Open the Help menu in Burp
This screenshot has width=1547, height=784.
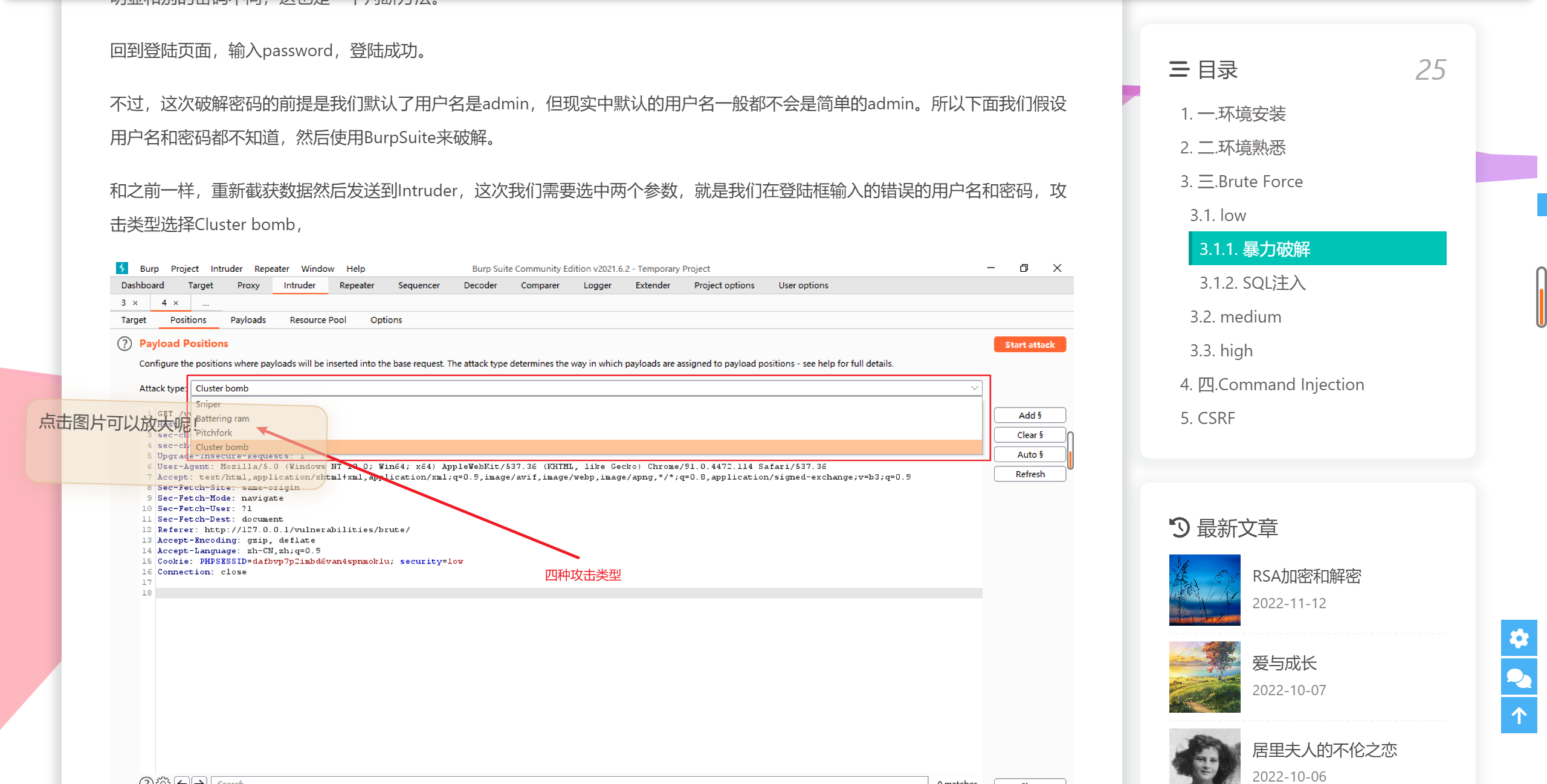pos(355,268)
